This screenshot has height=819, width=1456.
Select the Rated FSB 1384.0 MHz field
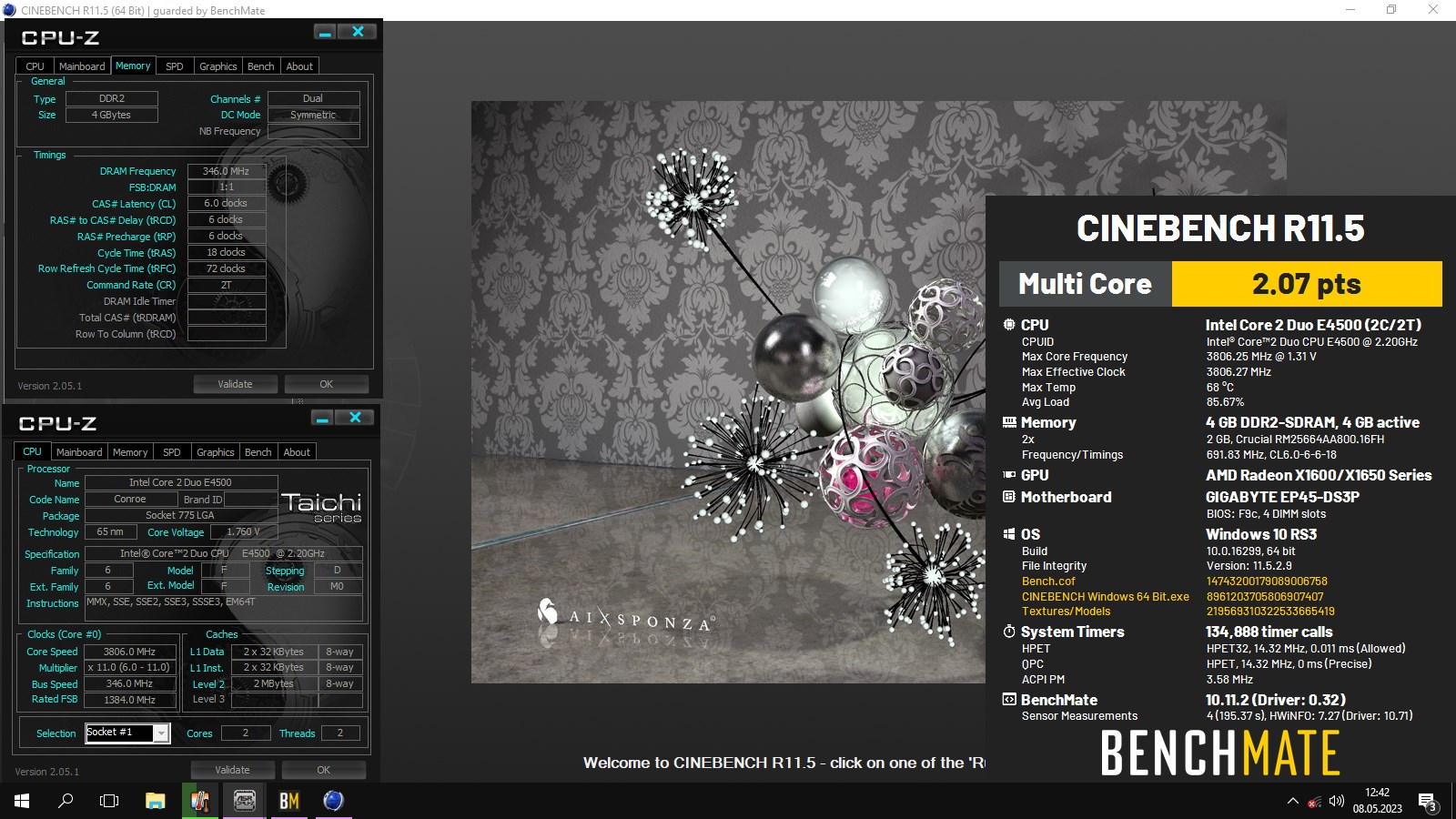pos(129,700)
